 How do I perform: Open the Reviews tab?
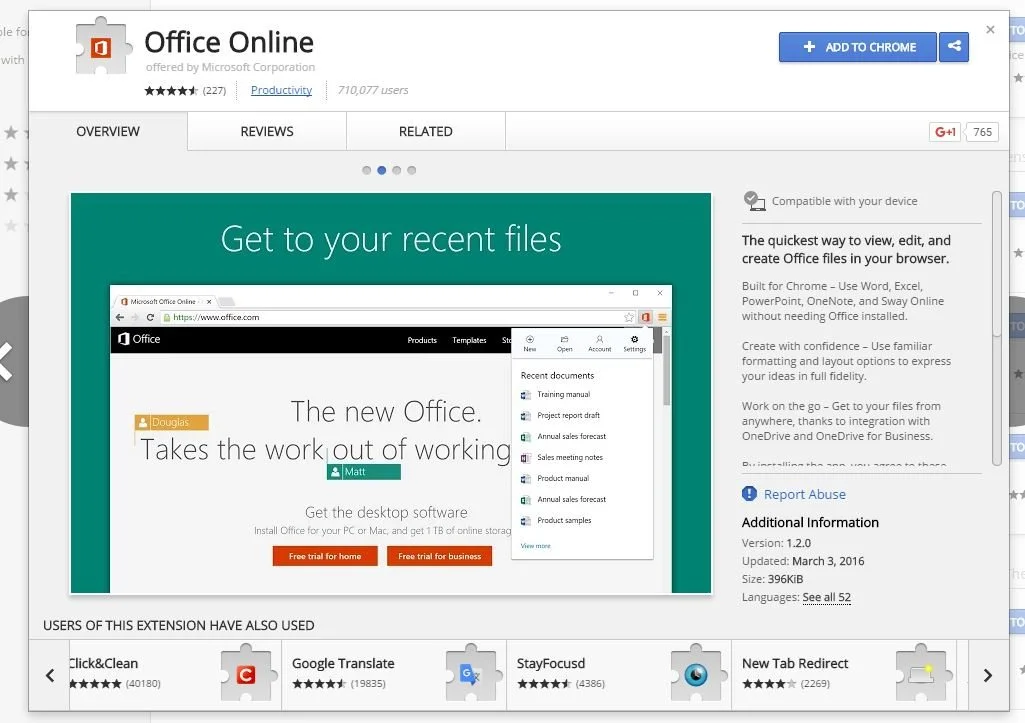267,131
